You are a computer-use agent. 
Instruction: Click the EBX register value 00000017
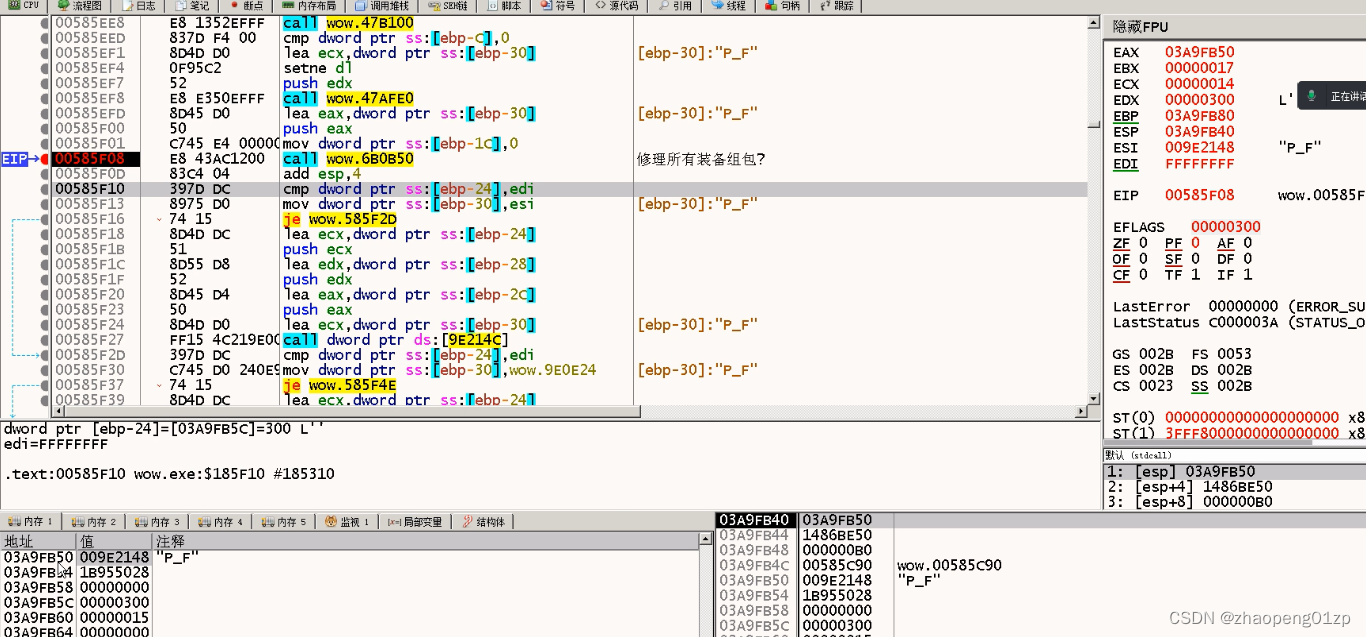[x=1199, y=68]
